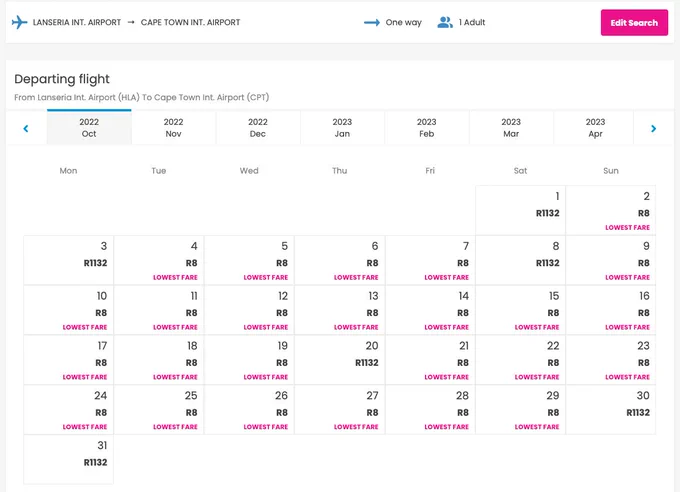Choose October 26 calendar cell

pyautogui.click(x=249, y=410)
